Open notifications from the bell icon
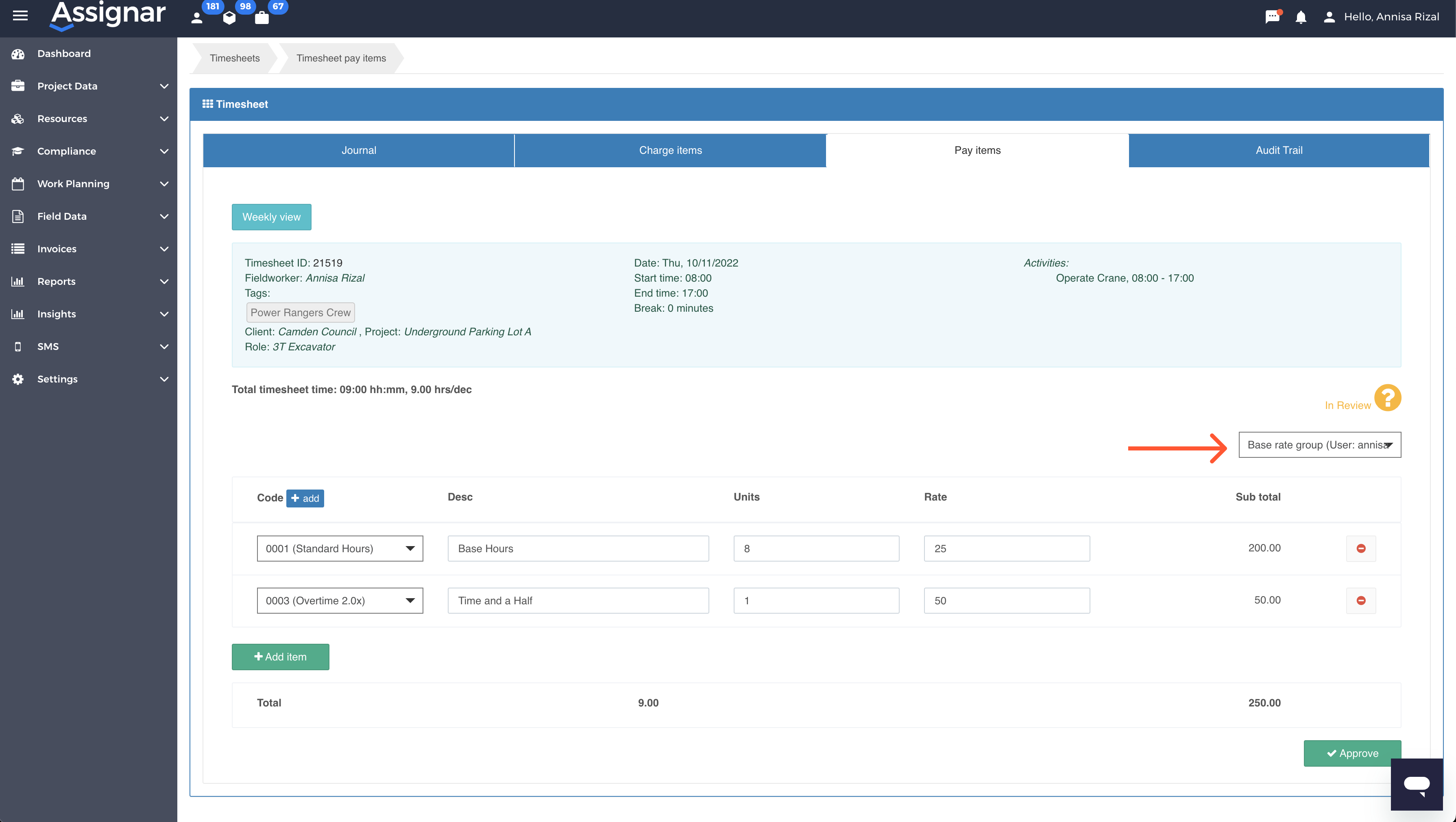This screenshot has width=1456, height=822. point(1300,17)
